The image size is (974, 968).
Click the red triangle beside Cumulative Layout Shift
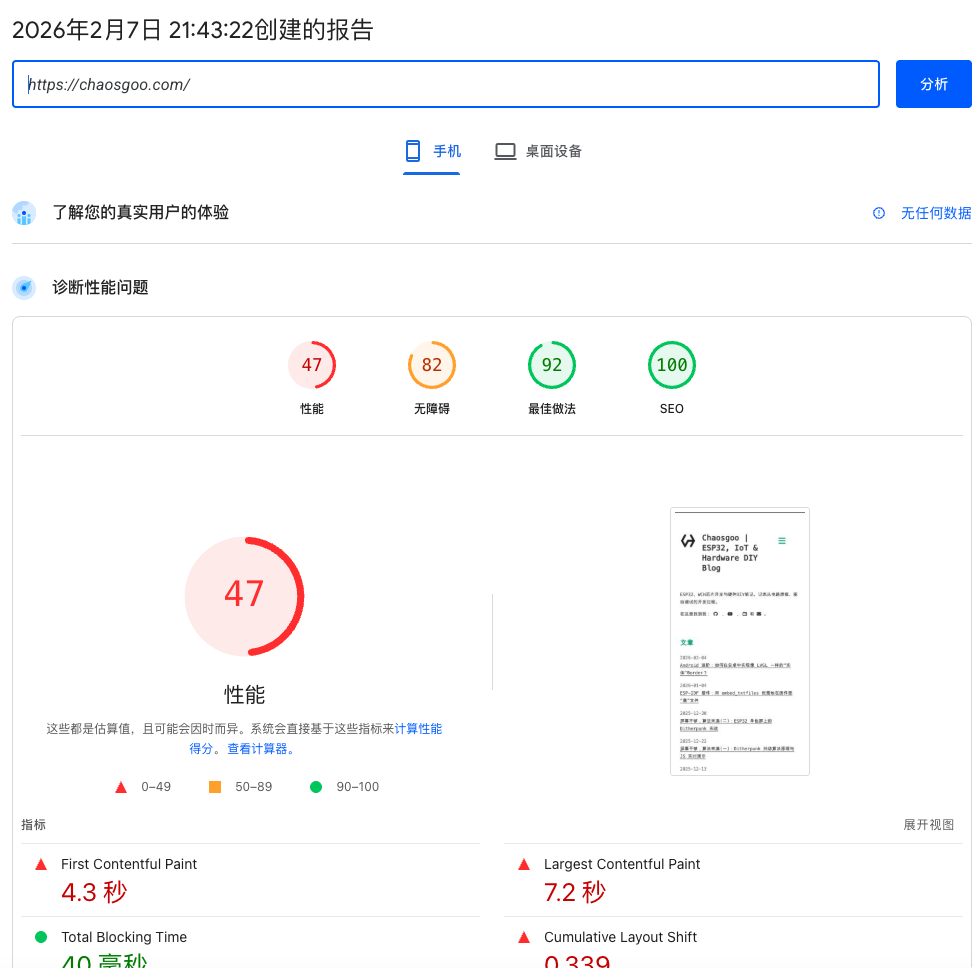pos(524,936)
